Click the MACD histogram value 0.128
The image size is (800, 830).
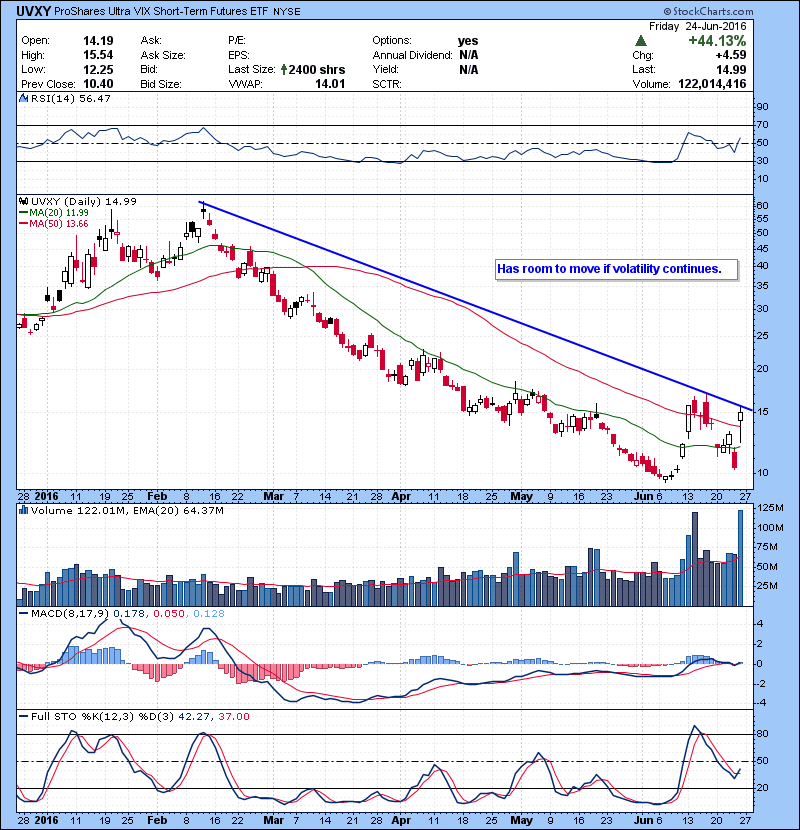tap(209, 614)
